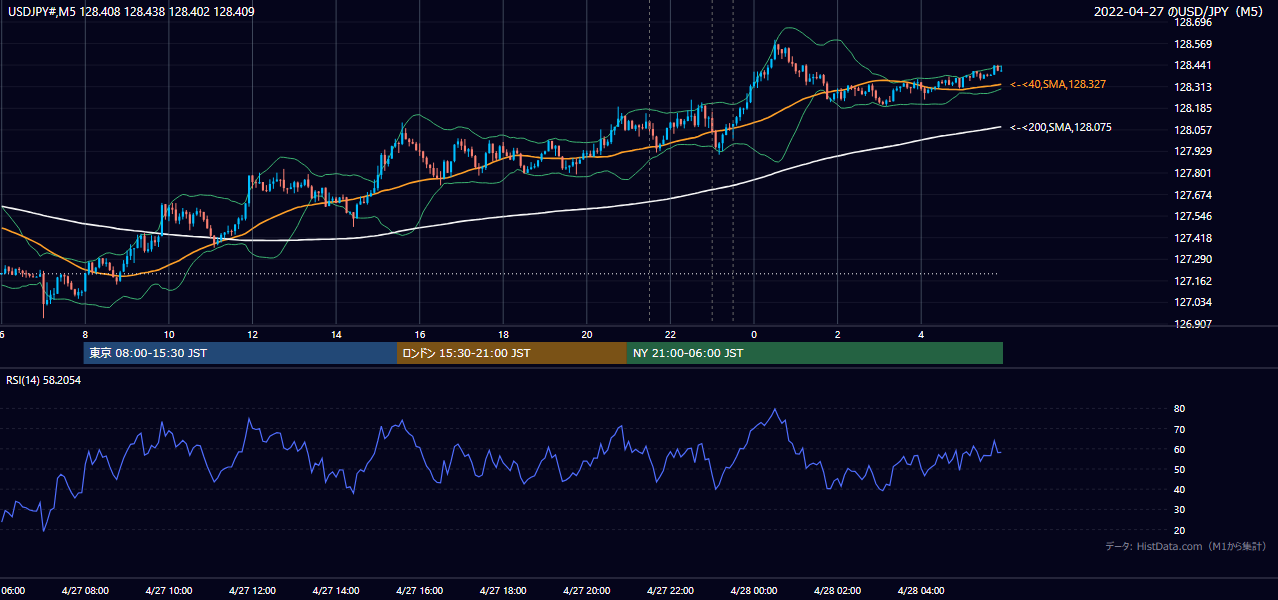Click the 4/27 16:00 date axis label
Screen dimensions: 1278x600
point(419,591)
